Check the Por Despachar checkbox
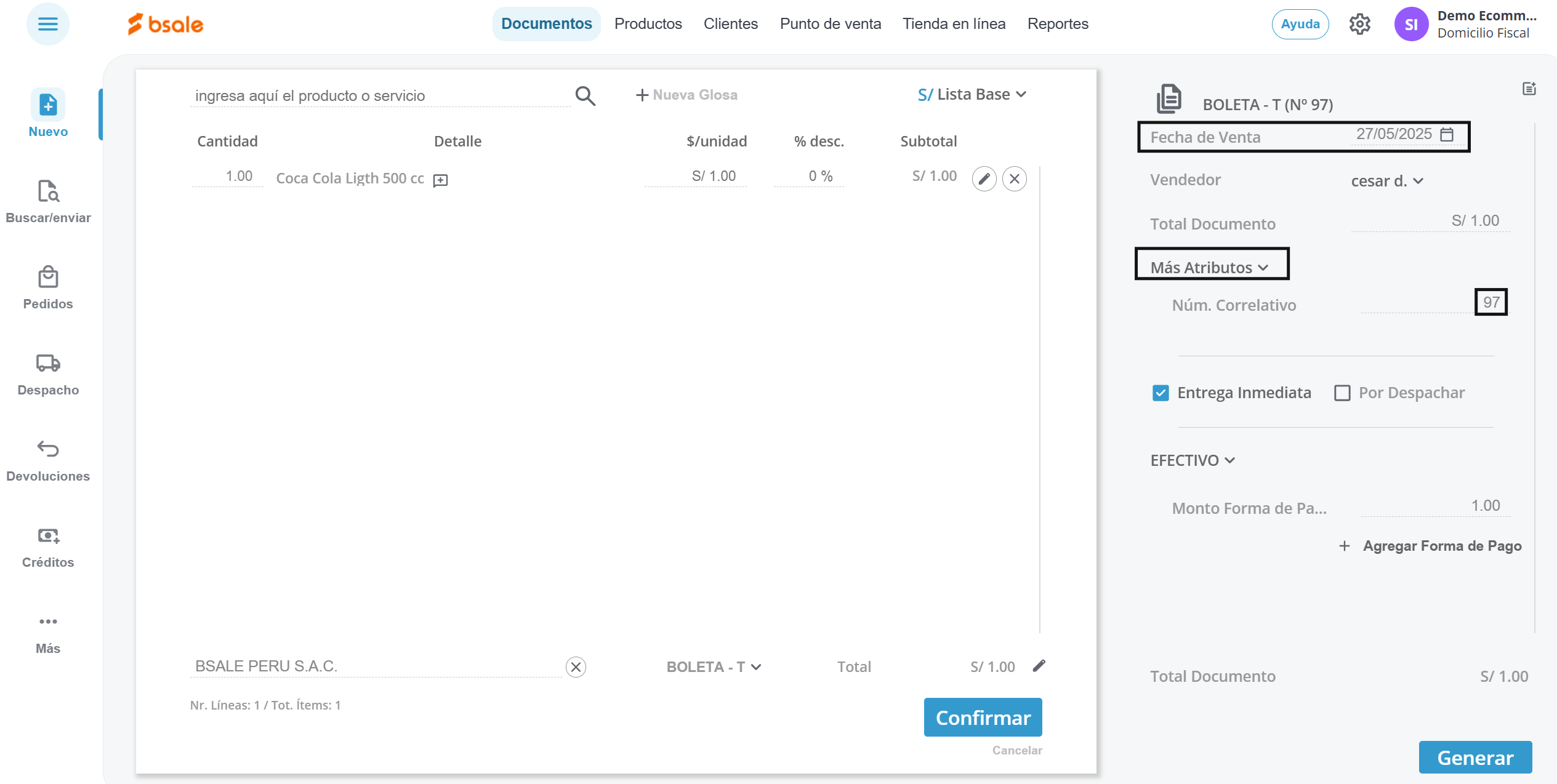The width and height of the screenshot is (1557, 784). click(1342, 393)
